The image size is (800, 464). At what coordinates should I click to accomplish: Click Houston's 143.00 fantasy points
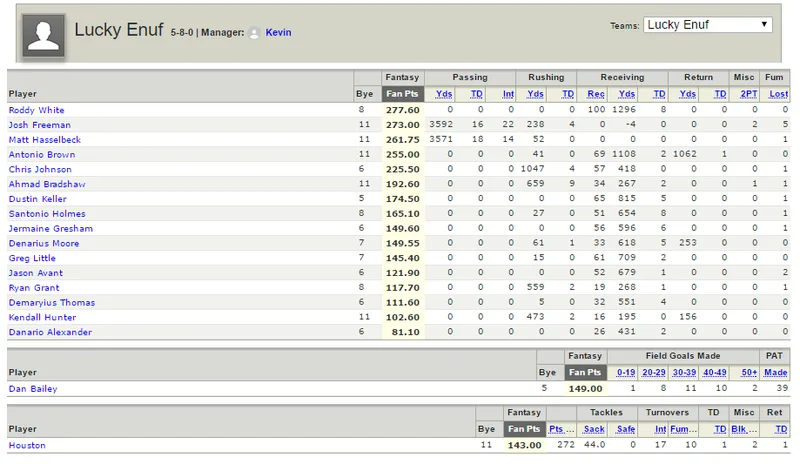tap(524, 445)
